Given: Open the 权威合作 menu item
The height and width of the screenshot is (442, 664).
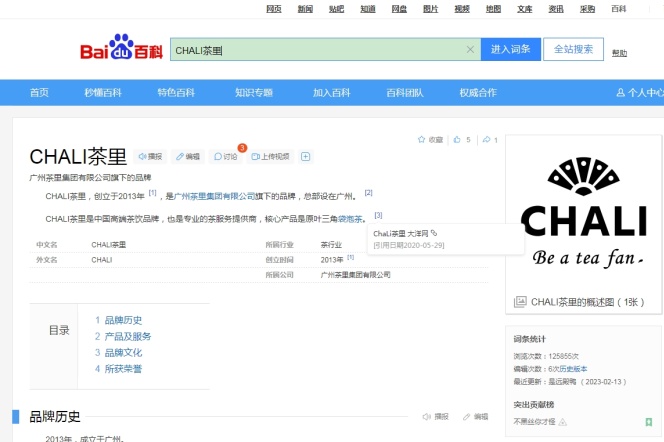Looking at the screenshot, I should click(478, 92).
